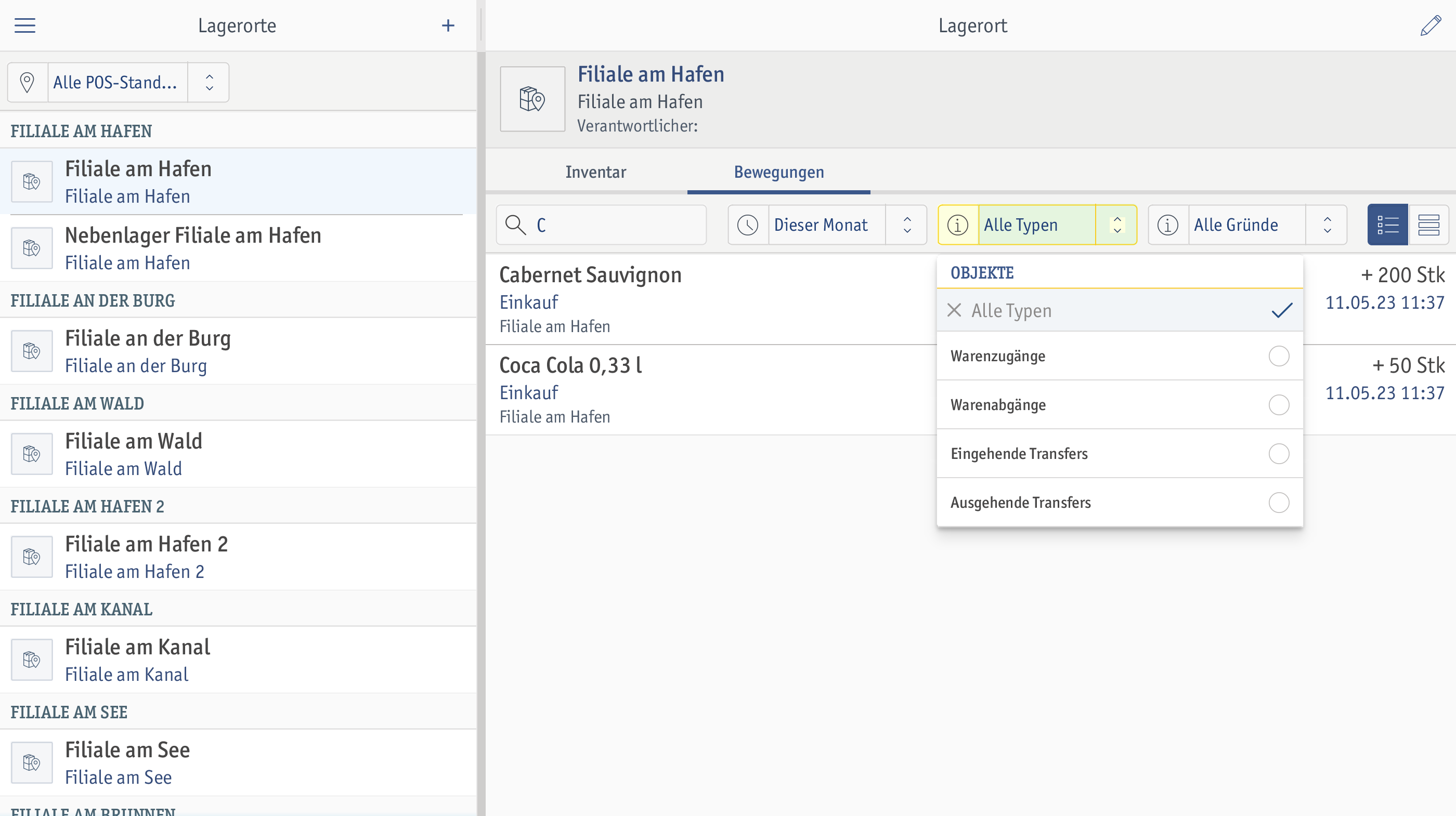Image resolution: width=1456 pixels, height=816 pixels.
Task: Click the magnifier search icon
Action: coord(516,225)
